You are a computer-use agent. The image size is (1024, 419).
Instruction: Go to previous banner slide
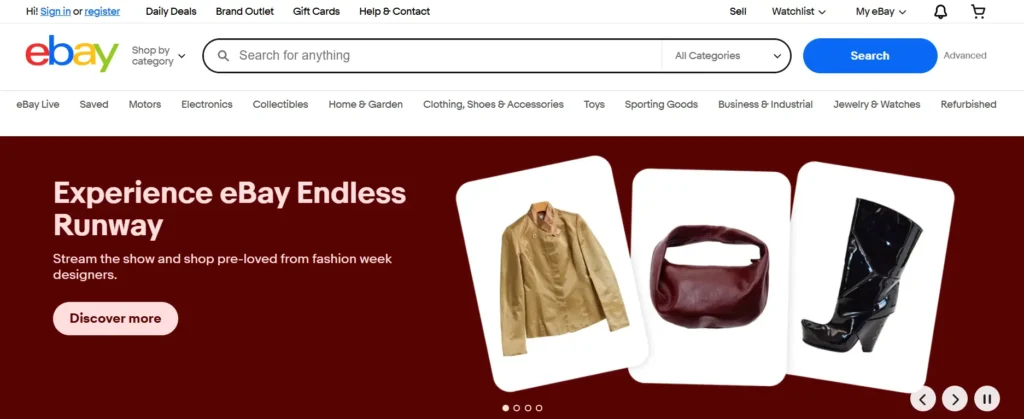tap(923, 398)
